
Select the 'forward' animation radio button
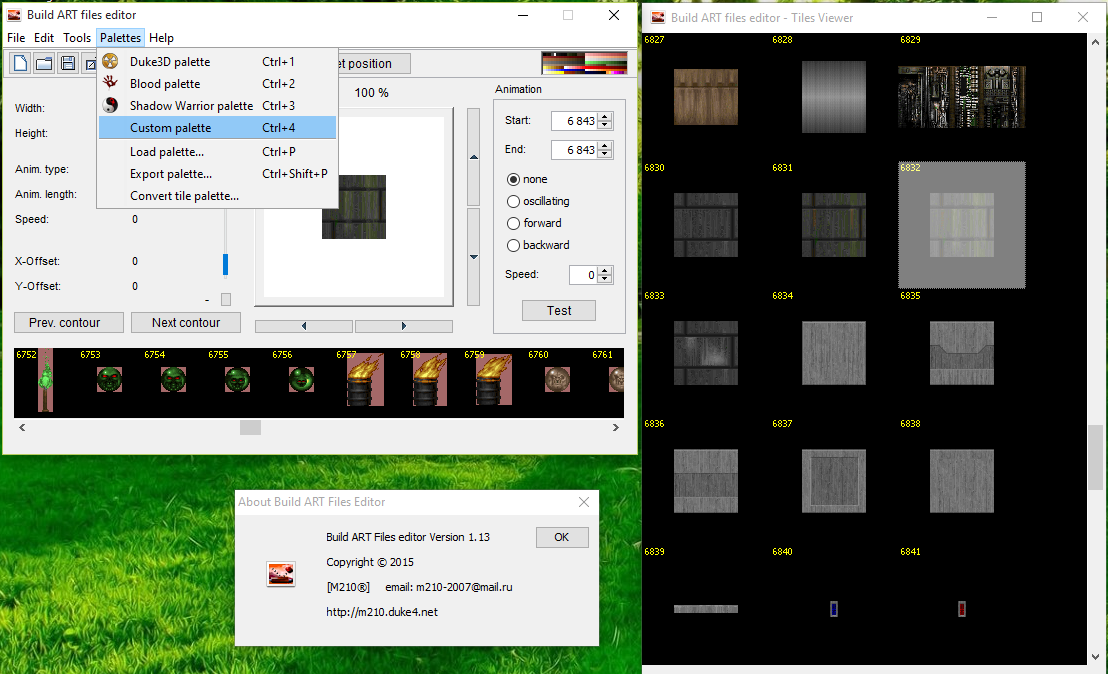[513, 223]
